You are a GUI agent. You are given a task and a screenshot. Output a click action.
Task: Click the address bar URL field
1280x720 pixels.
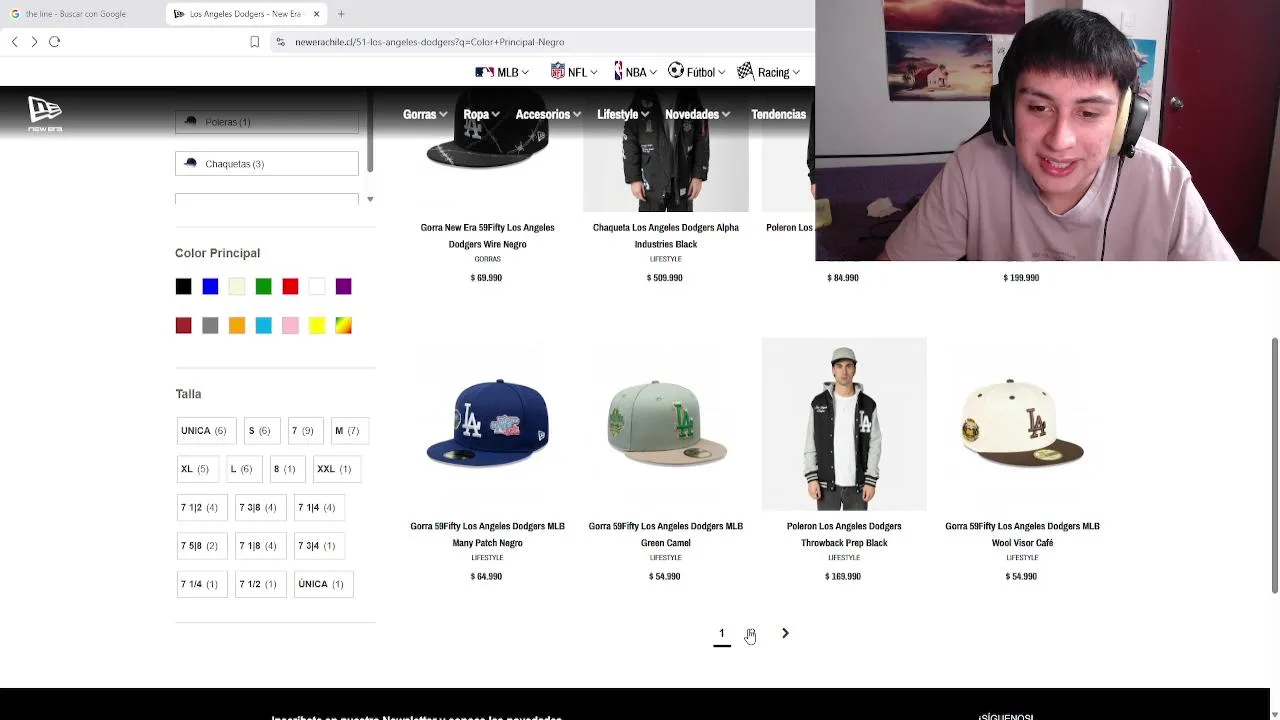point(540,42)
